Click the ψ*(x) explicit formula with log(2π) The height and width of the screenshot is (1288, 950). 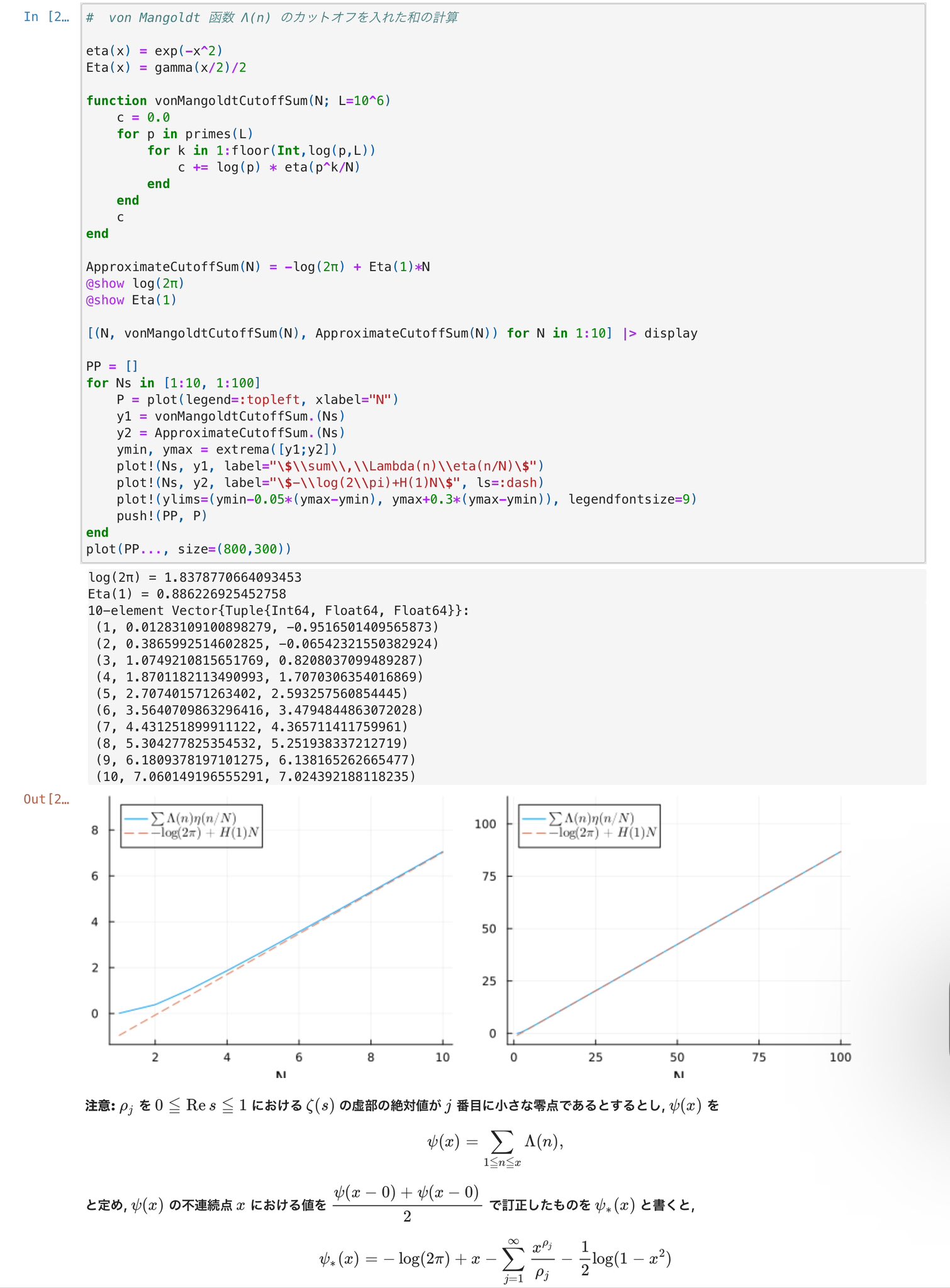(495, 1261)
